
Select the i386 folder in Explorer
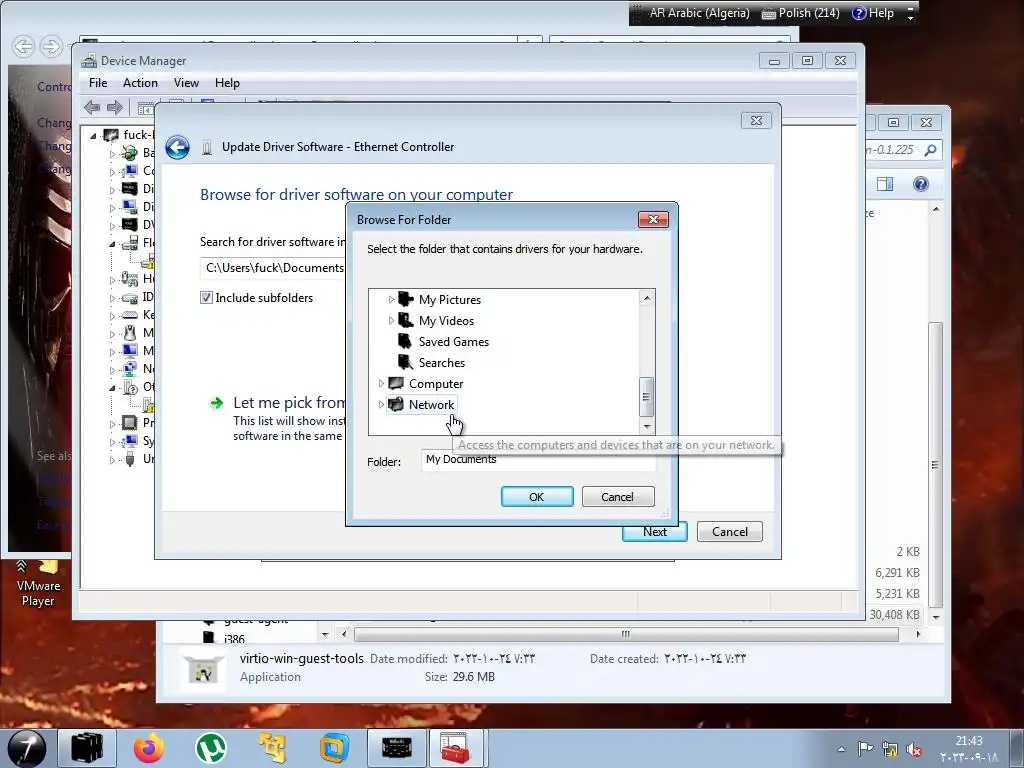[x=233, y=639]
